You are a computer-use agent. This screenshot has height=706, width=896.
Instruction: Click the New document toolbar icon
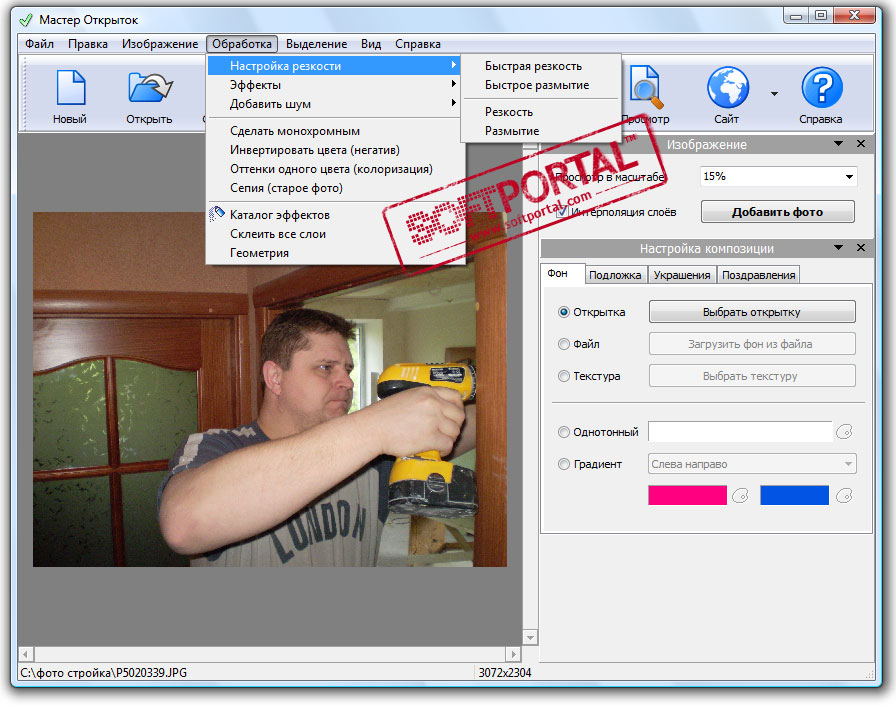(x=71, y=87)
